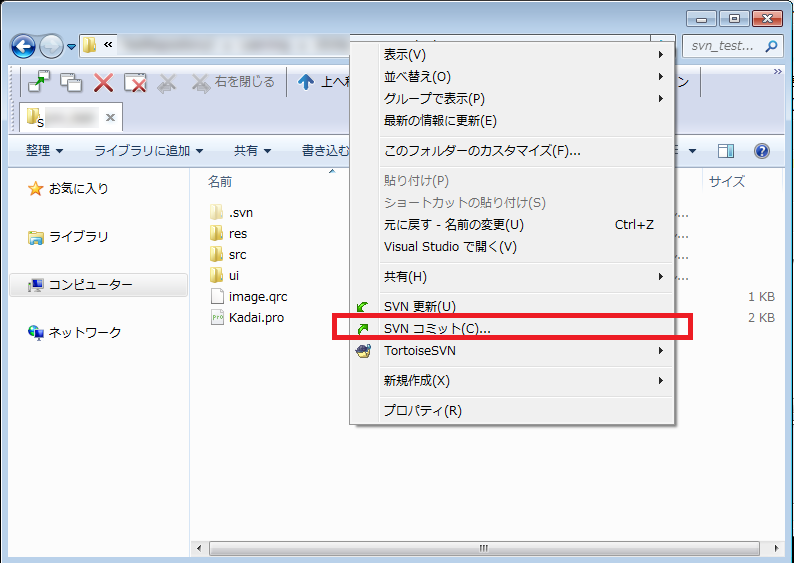Choose 元に戻す - 名前の変更(U)

pos(512,224)
